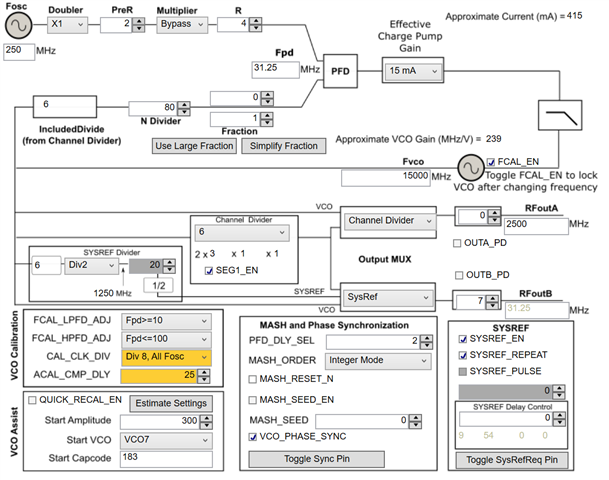The image size is (609, 480).
Task: Click the Fpd 31.25 MHz field
Action: pyautogui.click(x=275, y=70)
